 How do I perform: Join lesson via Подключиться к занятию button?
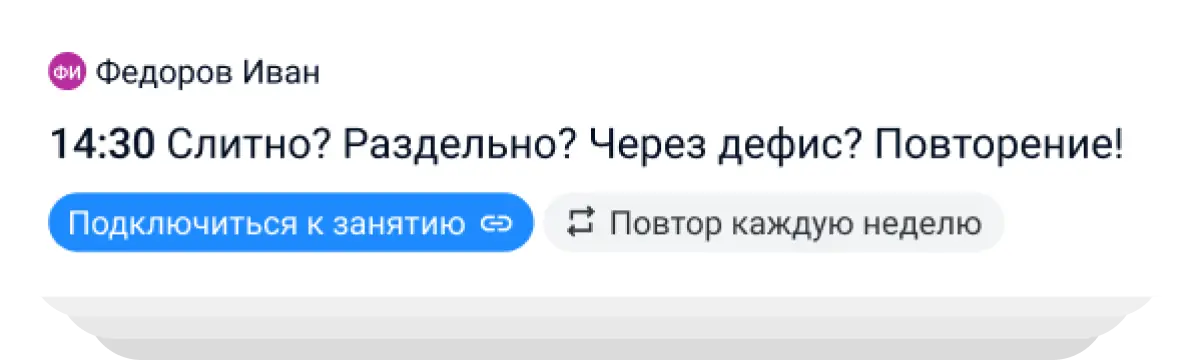pyautogui.click(x=291, y=222)
